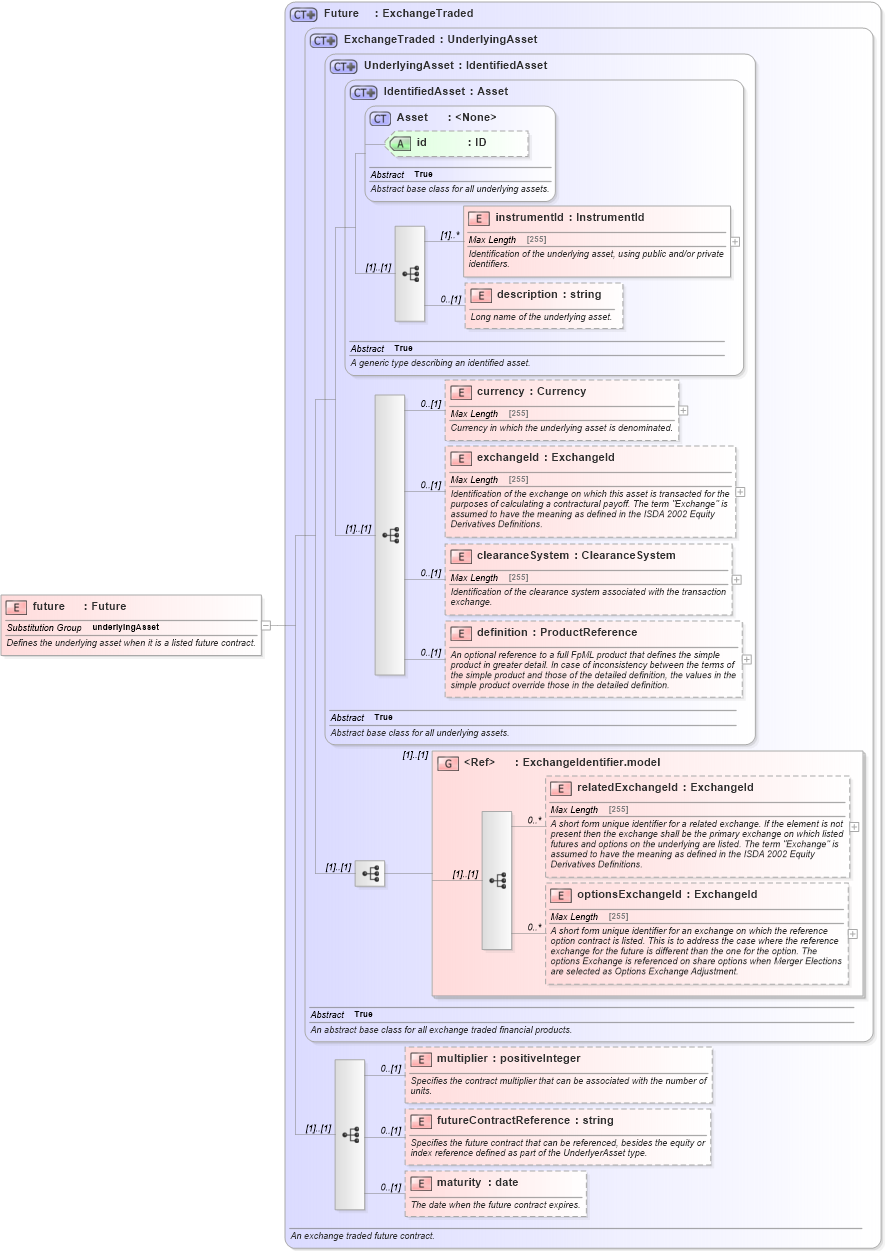
Task: Expand the instrumentId element plus box
Action: pyautogui.click(x=736, y=242)
